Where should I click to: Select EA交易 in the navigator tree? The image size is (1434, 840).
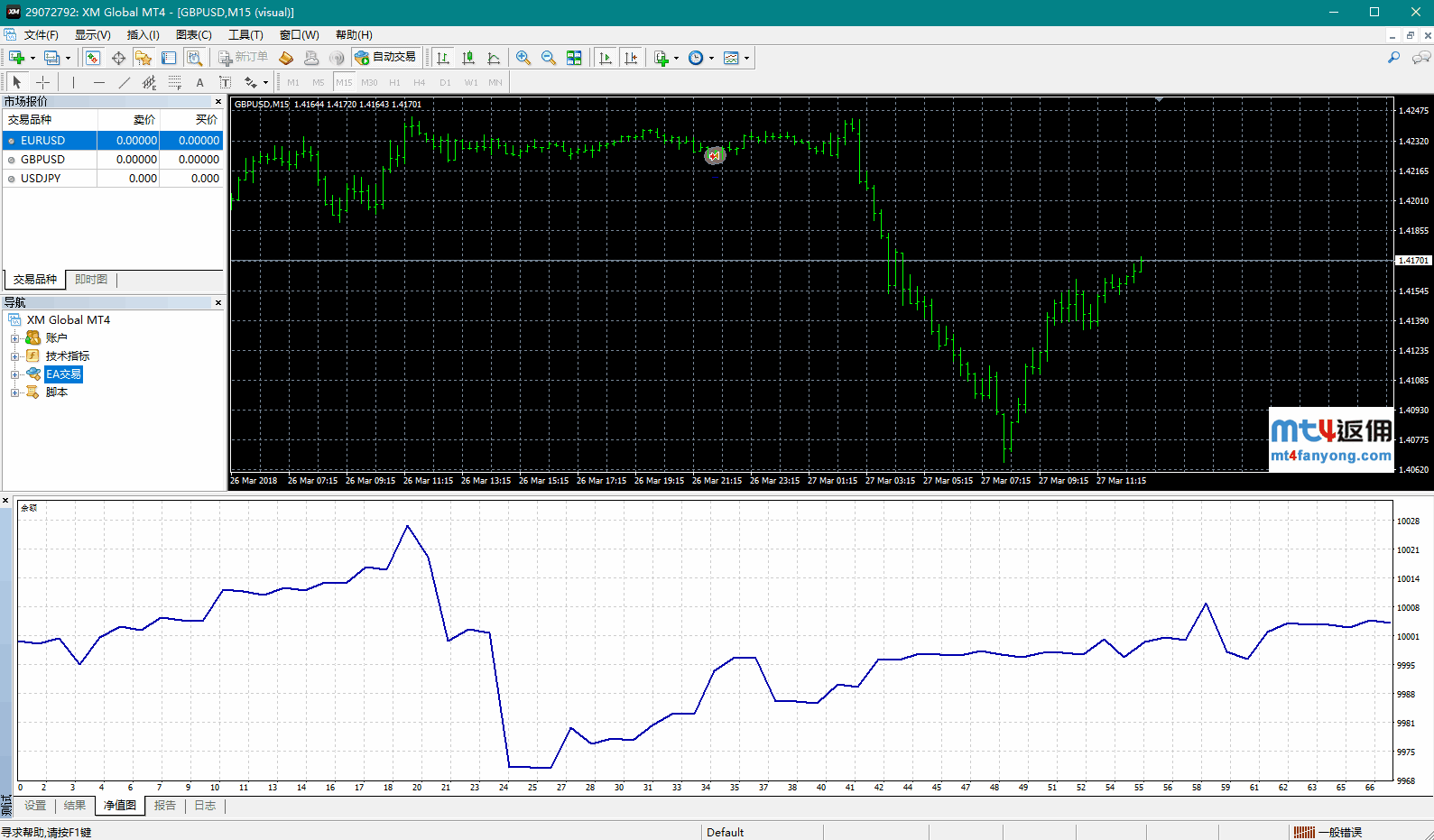pyautogui.click(x=63, y=374)
